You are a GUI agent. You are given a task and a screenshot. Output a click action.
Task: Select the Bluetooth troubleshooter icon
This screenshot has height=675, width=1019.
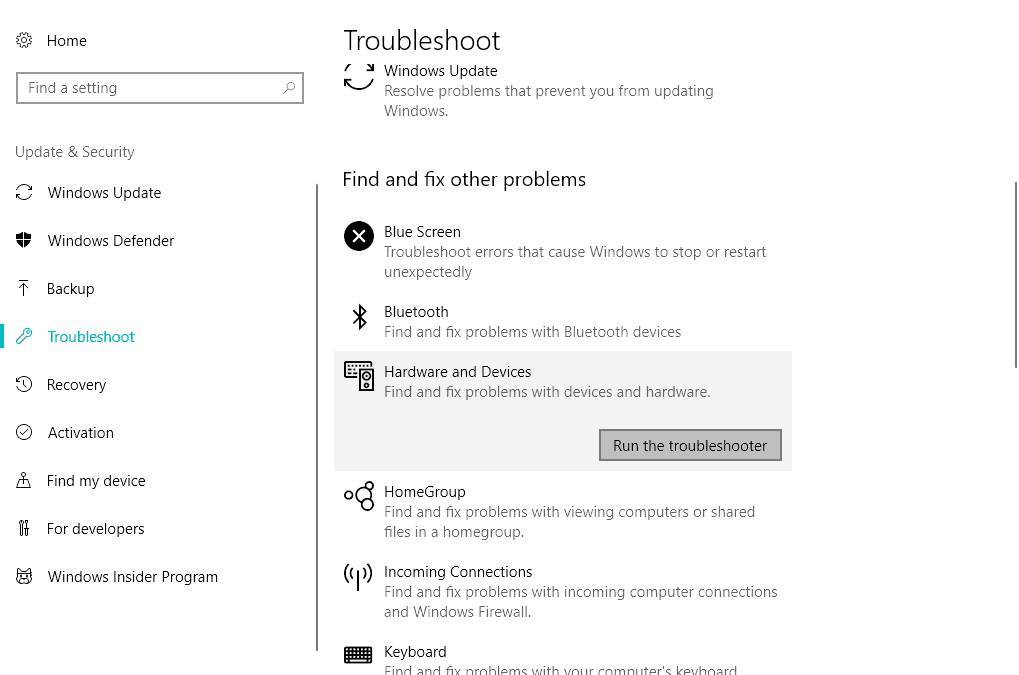click(x=359, y=316)
